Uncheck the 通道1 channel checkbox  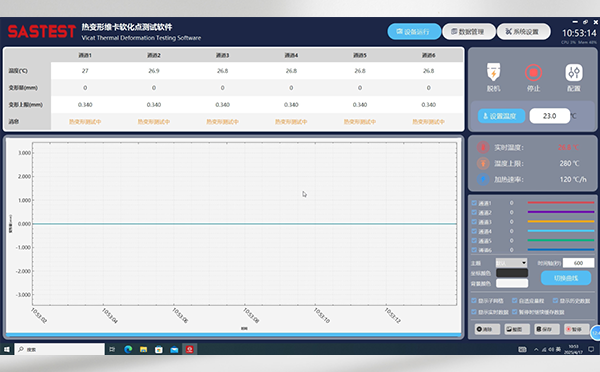[474, 203]
